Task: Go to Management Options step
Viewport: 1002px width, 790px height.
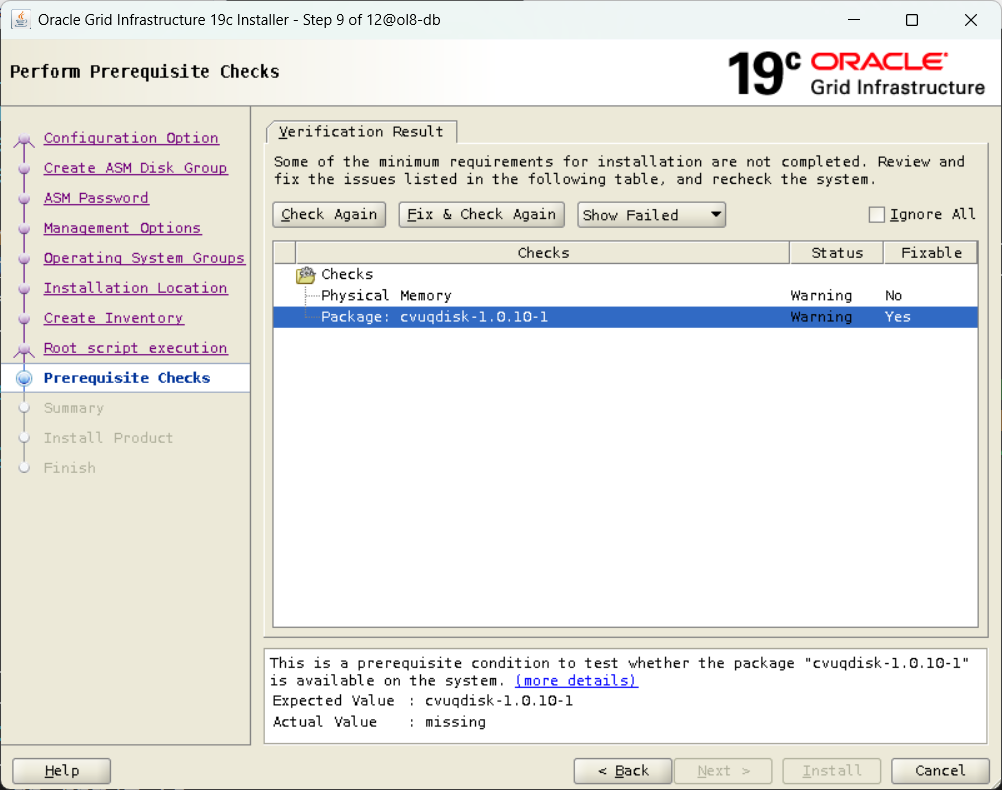Action: tap(122, 228)
